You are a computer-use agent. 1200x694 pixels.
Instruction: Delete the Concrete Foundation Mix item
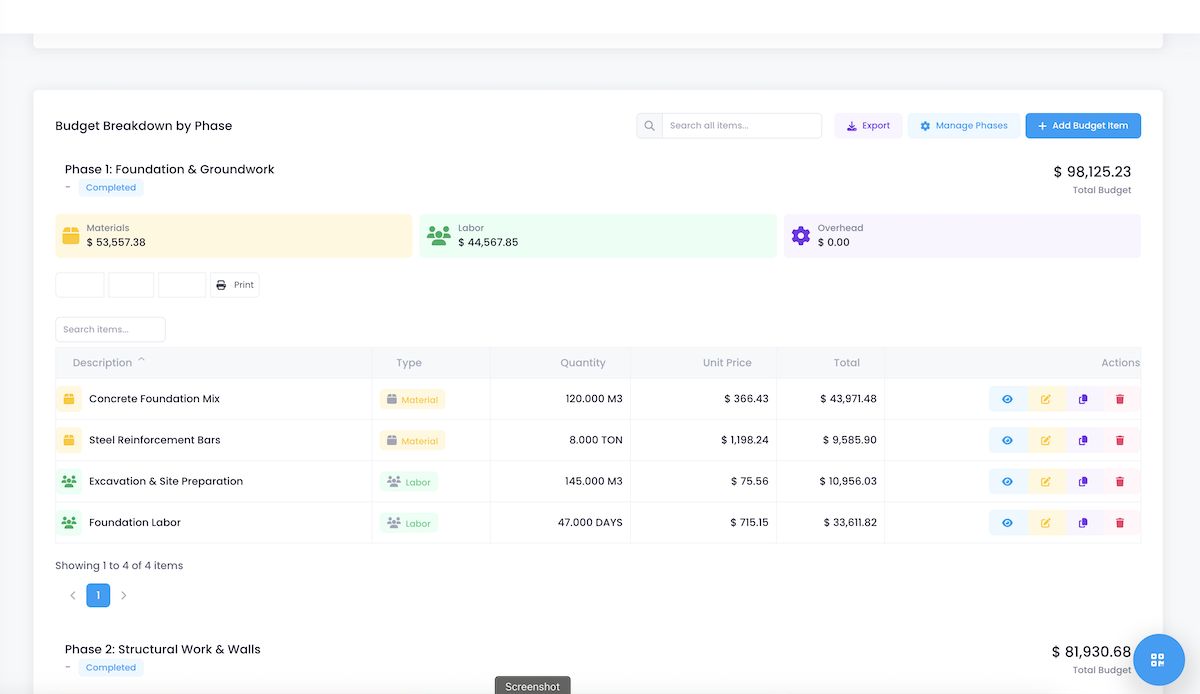(x=1120, y=399)
